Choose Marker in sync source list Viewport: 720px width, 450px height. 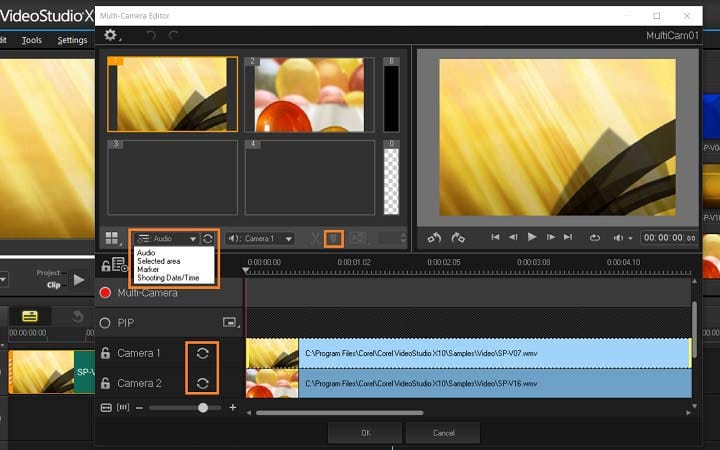(x=148, y=269)
